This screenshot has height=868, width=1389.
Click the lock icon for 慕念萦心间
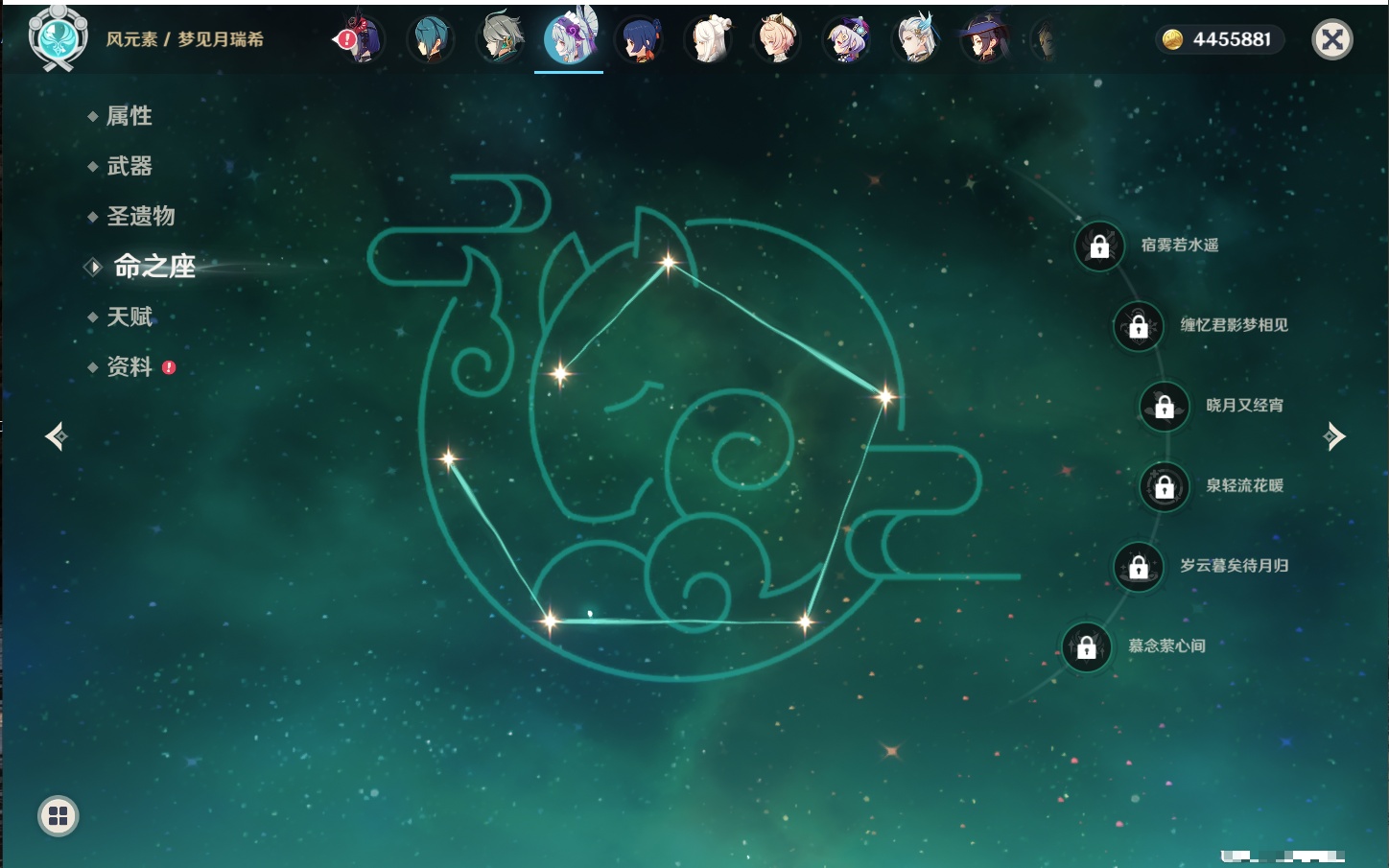click(x=1087, y=647)
